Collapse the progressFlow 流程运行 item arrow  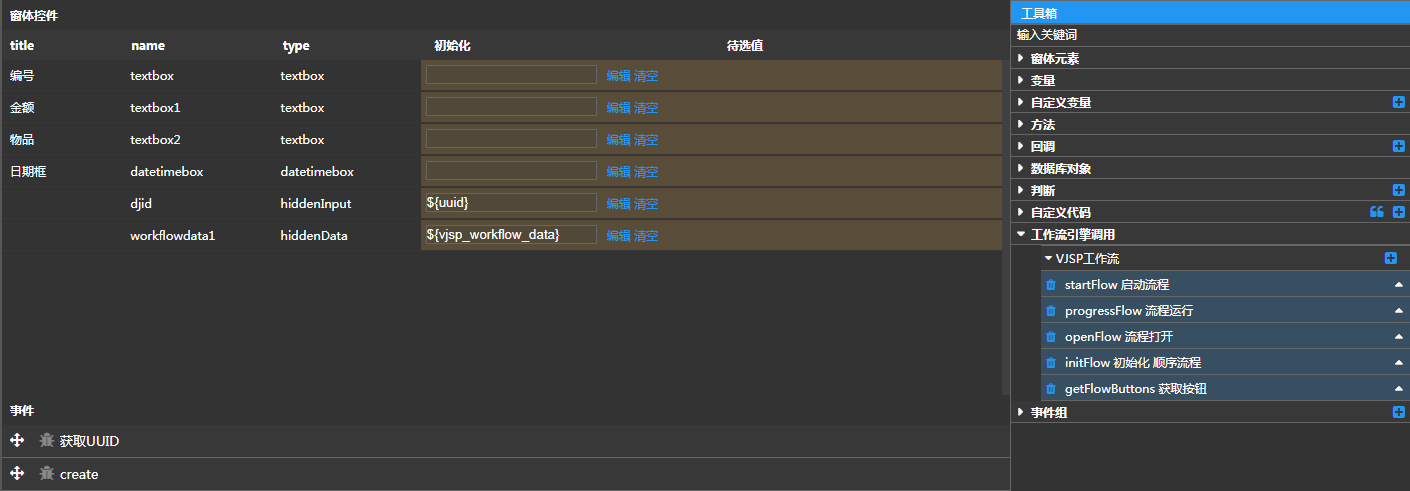(x=1398, y=311)
